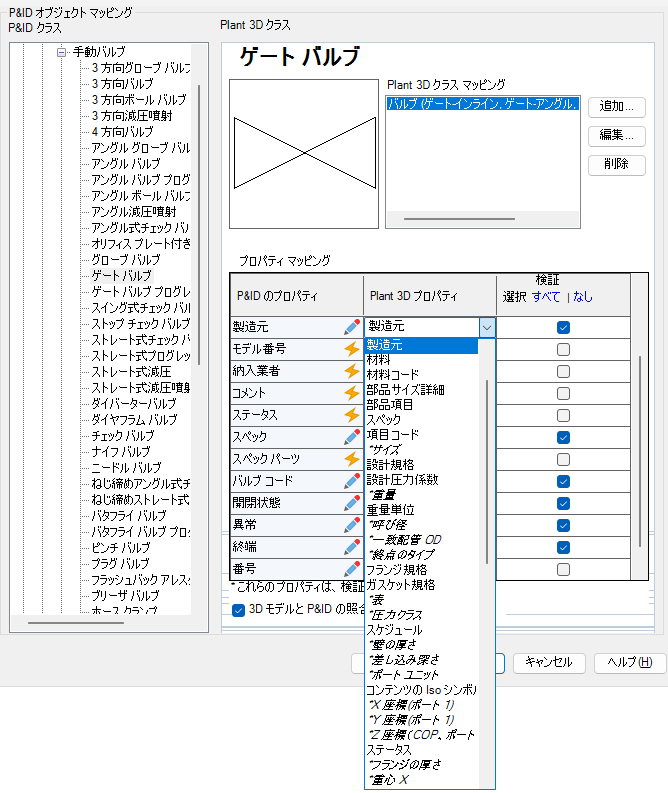
Task: Select ナイフ バルブ in class tree
Action: point(121,452)
